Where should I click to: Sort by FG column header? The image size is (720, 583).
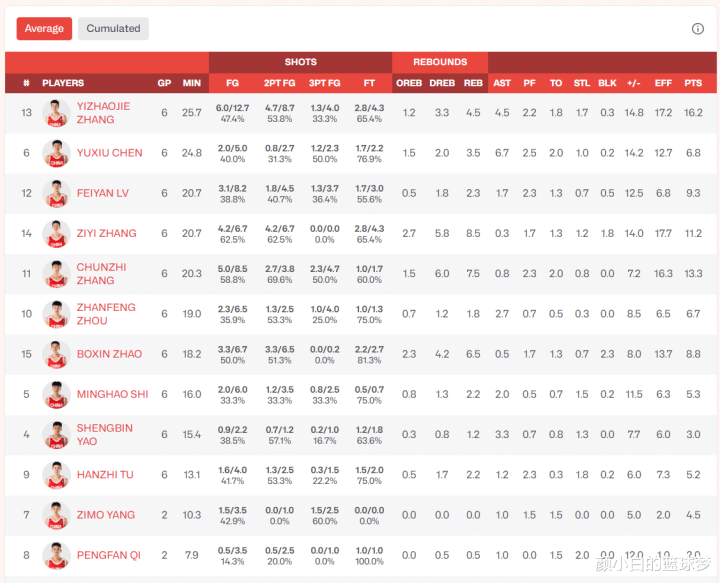[x=232, y=83]
